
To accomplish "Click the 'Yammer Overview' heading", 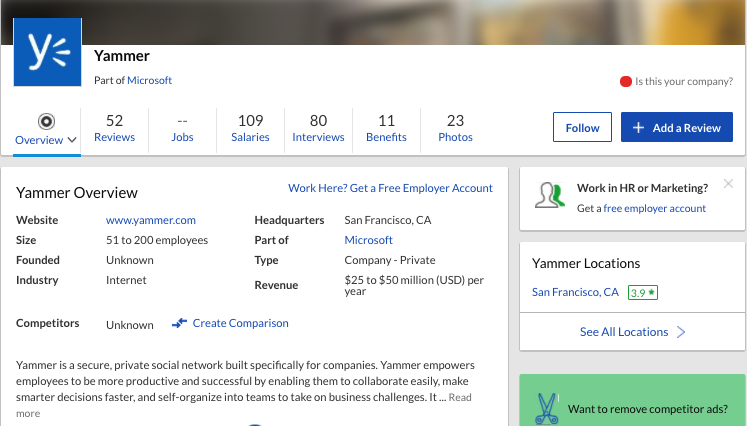I will (x=77, y=193).
